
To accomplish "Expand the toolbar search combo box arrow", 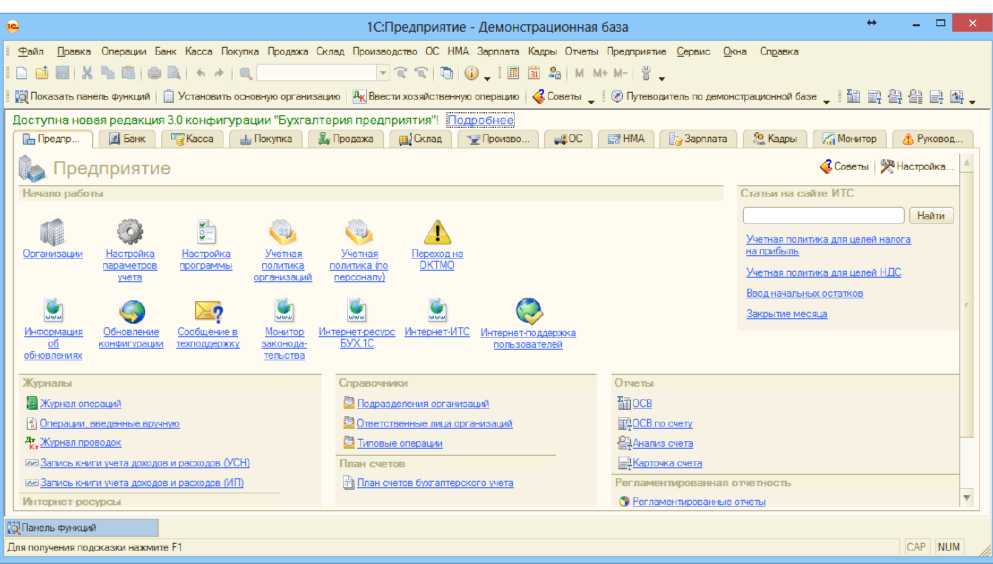I will (383, 73).
